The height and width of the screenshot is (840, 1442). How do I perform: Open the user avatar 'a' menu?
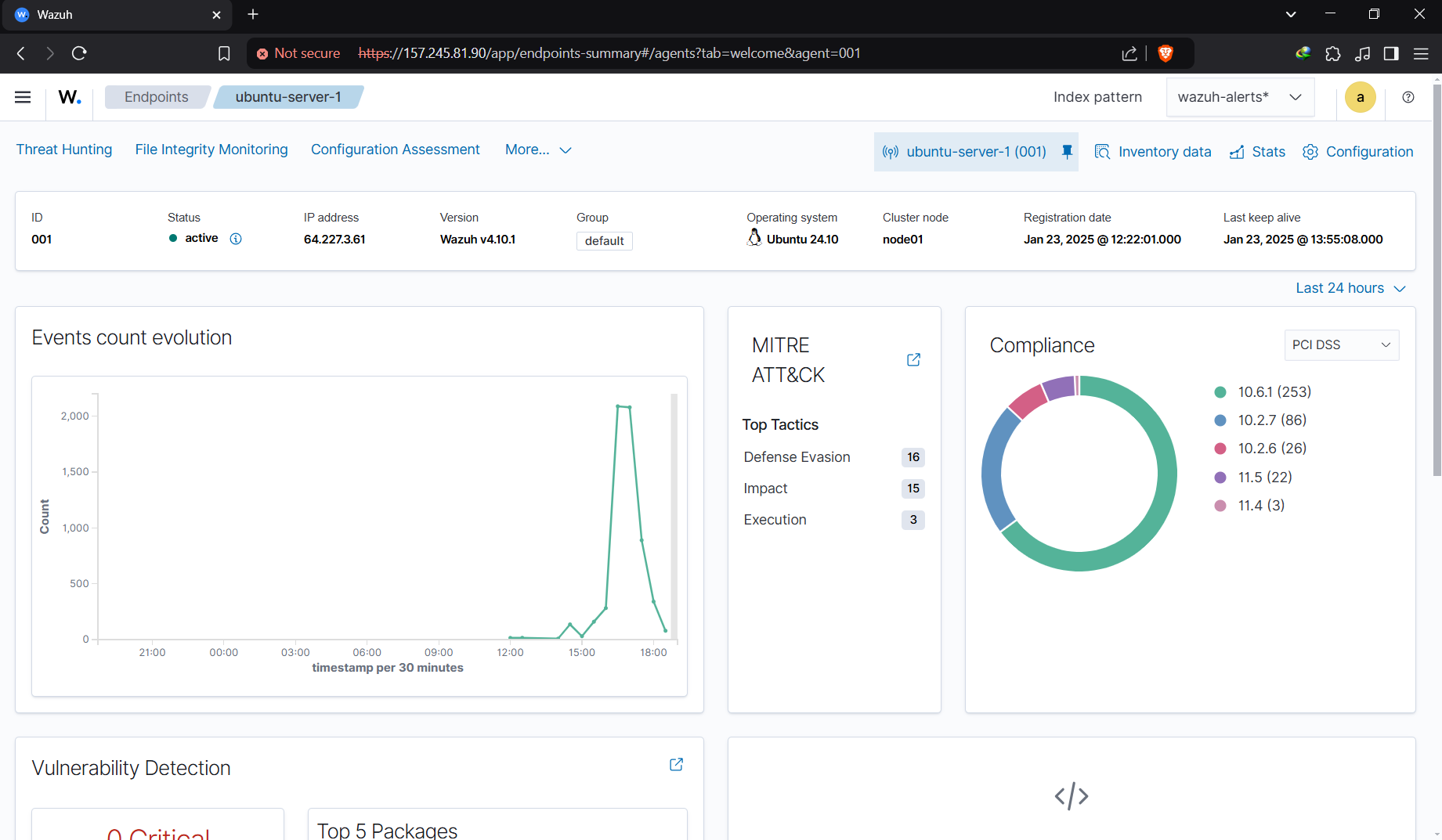1360,97
